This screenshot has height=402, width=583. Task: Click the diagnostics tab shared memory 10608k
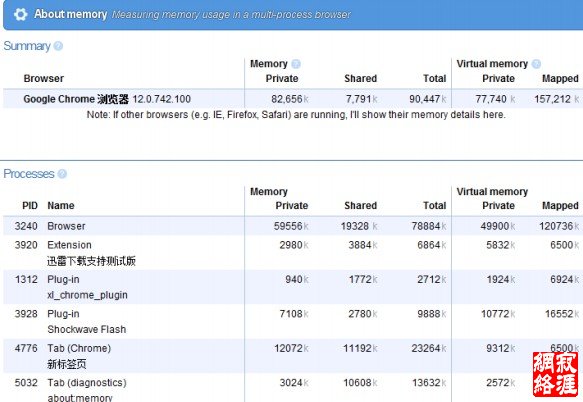pos(360,383)
